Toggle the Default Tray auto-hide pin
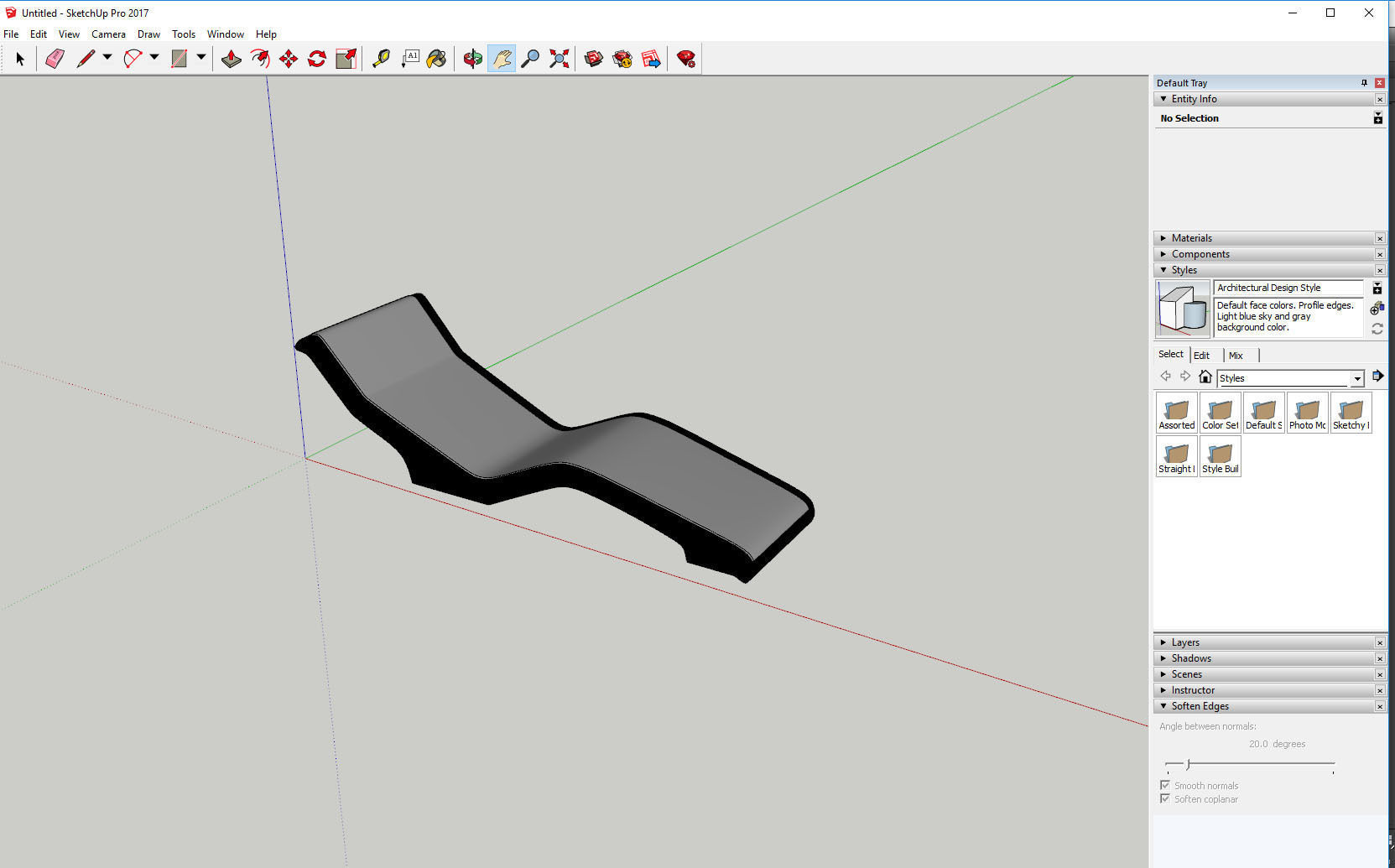This screenshot has height=868, width=1395. click(1364, 82)
